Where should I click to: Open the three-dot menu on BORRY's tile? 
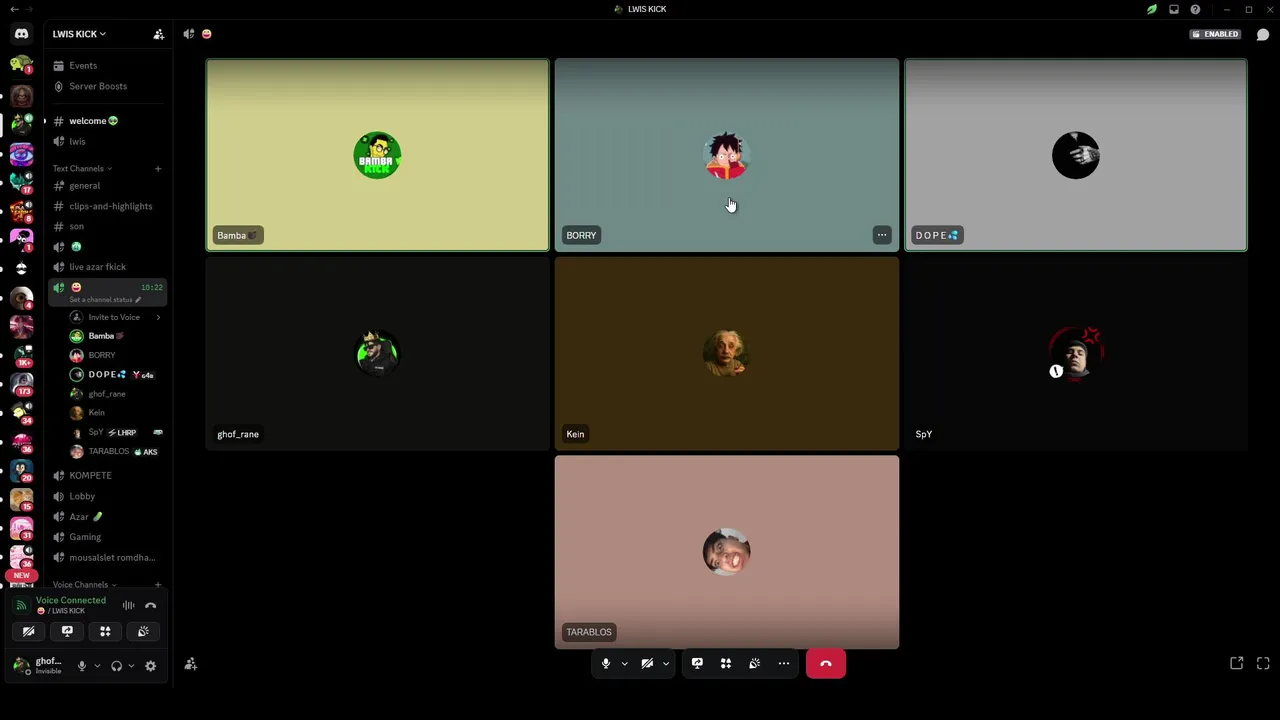(882, 235)
